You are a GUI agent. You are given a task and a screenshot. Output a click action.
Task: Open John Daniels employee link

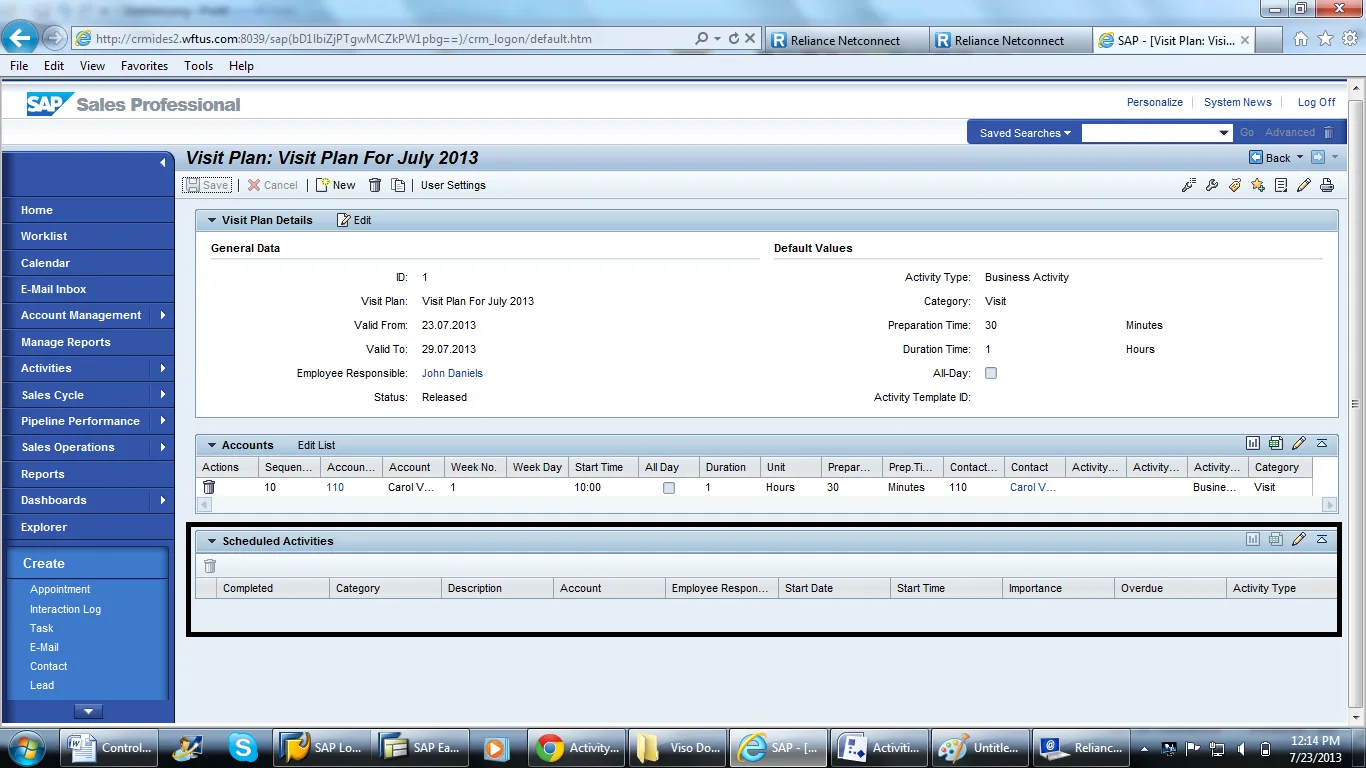[x=452, y=373]
